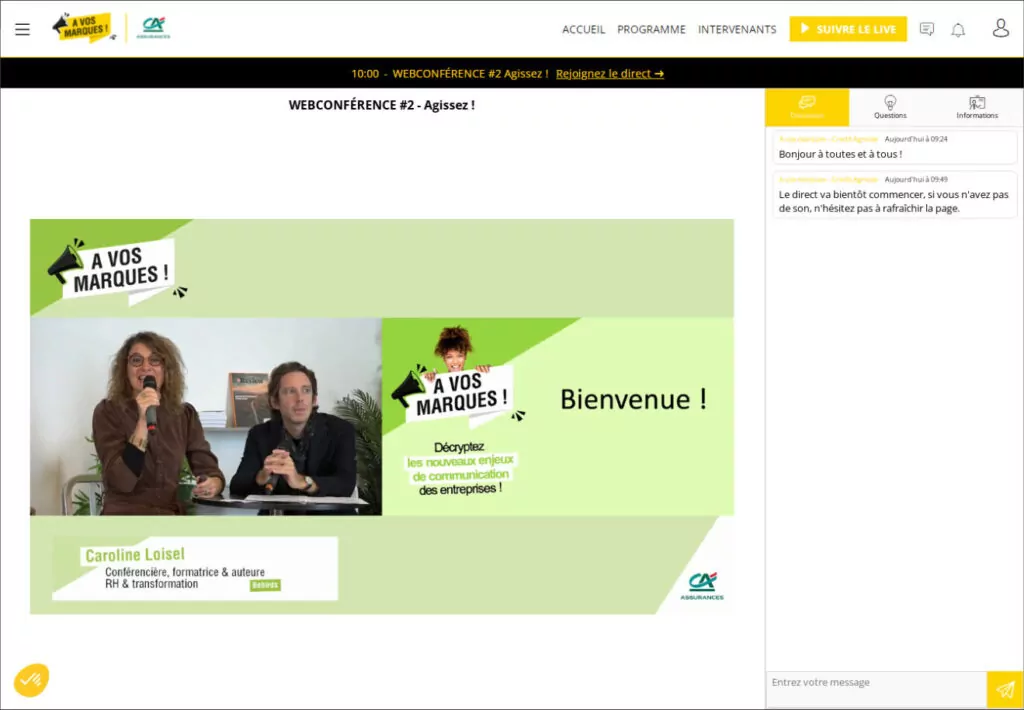Click the Crédit Agricole Assurances header logo
Image resolution: width=1024 pixels, height=710 pixels.
153,28
